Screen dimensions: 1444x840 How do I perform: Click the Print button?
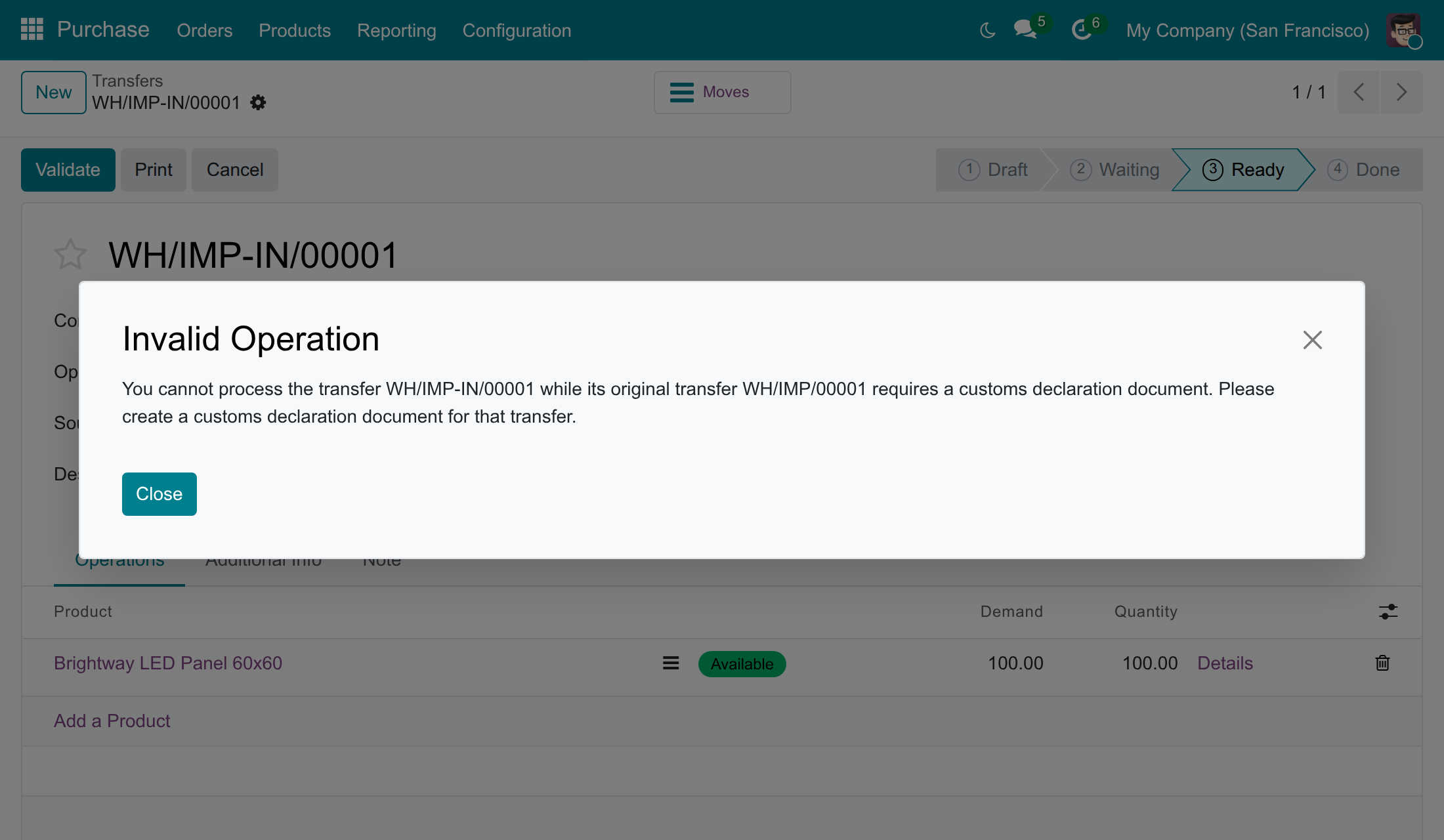(x=154, y=170)
